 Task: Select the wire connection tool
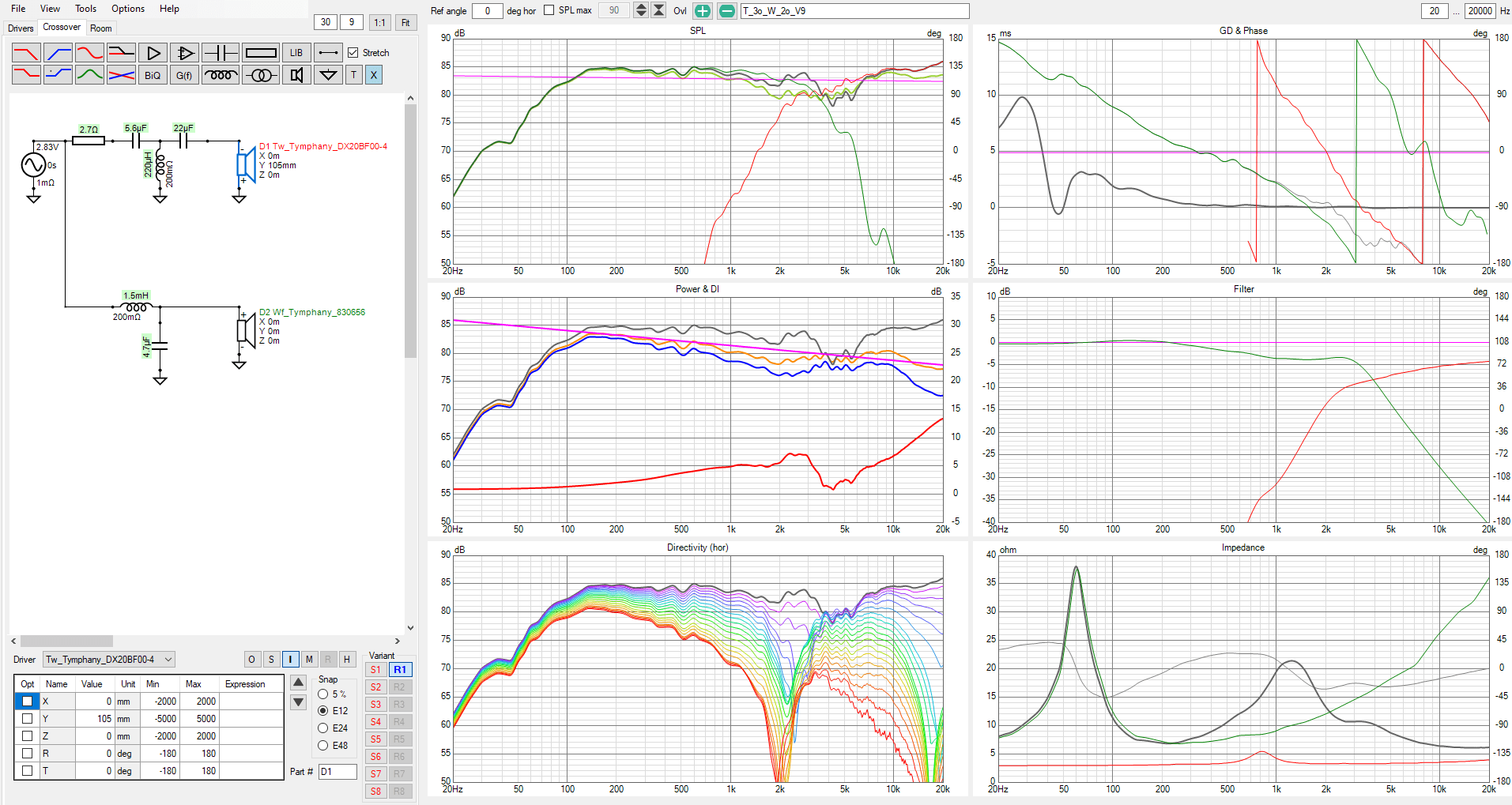328,53
